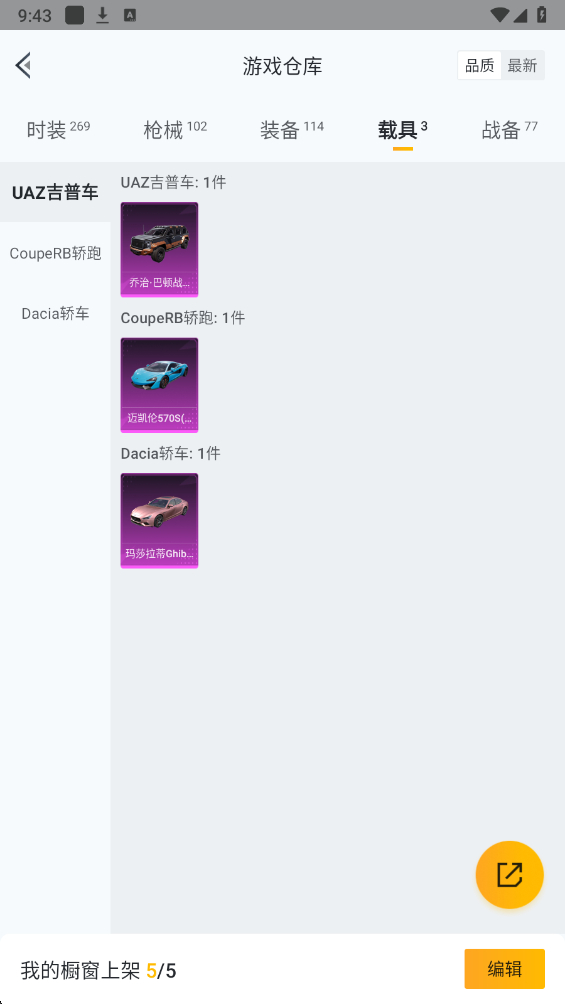Select CoupeRB轿跑 category in sidebar
Image resolution: width=565 pixels, height=1004 pixels.
pos(55,253)
